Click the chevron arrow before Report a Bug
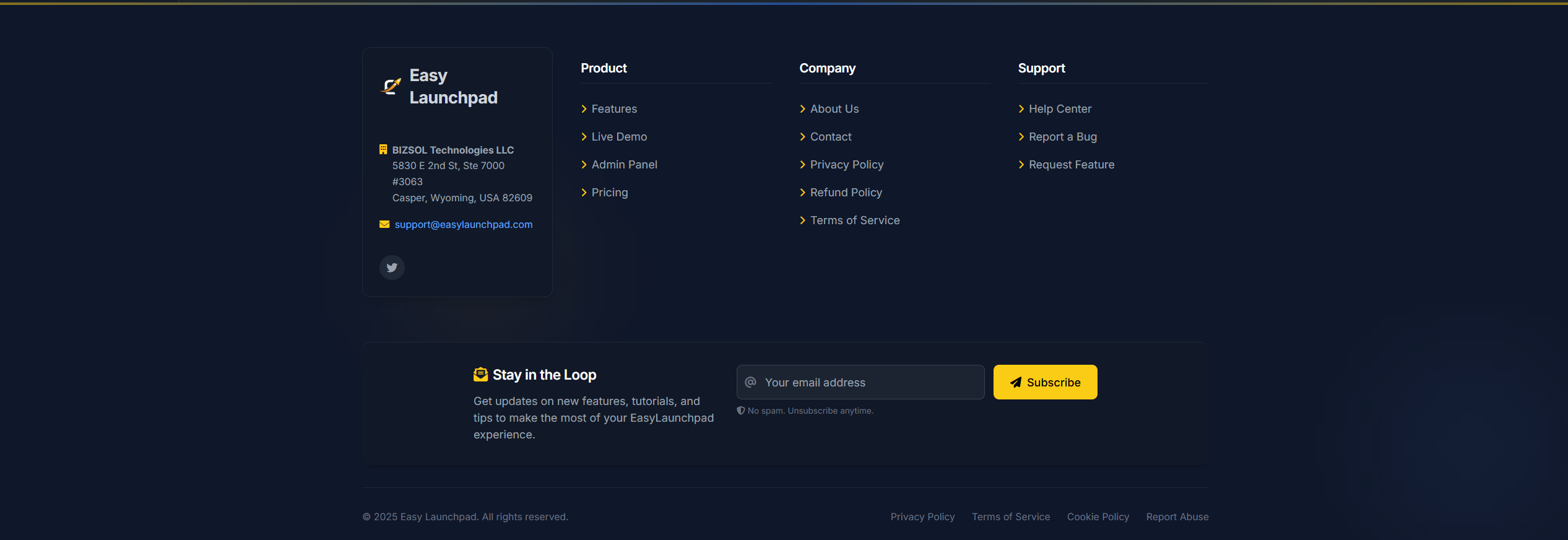Image resolution: width=1568 pixels, height=540 pixels. [x=1021, y=137]
